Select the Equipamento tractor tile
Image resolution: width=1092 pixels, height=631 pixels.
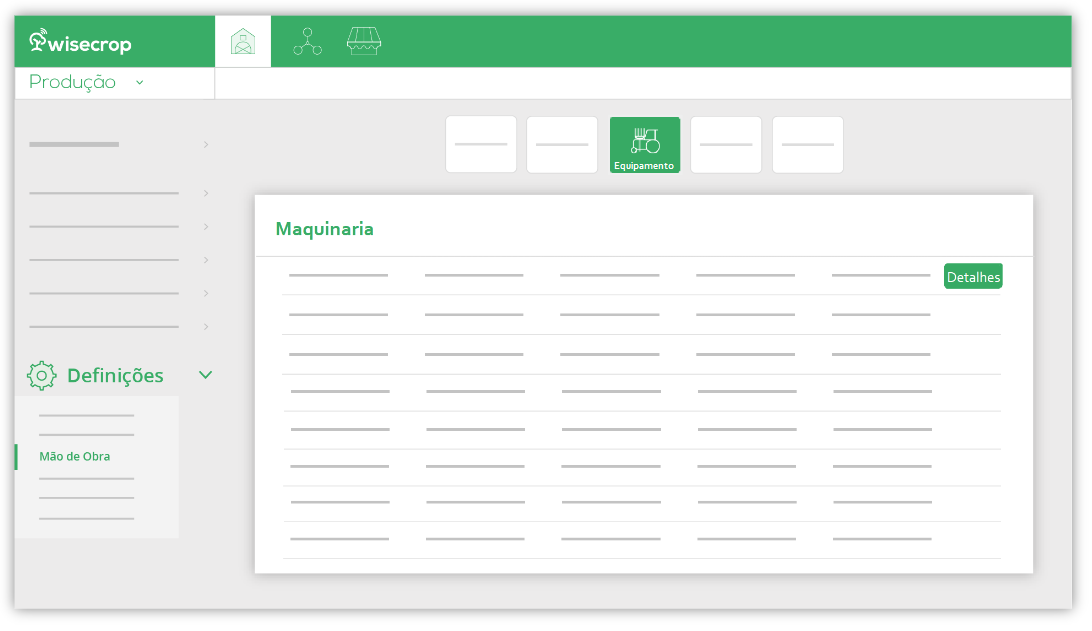coord(645,145)
